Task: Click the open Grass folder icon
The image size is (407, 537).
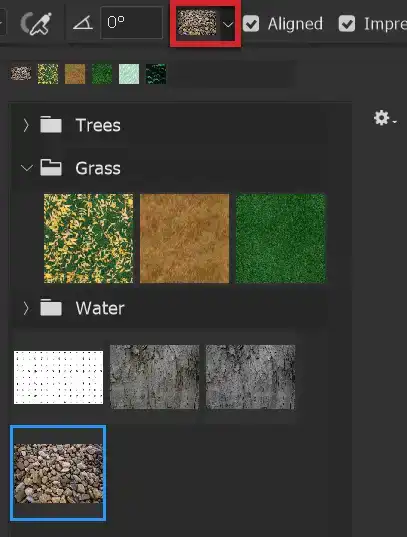Action: coord(51,167)
